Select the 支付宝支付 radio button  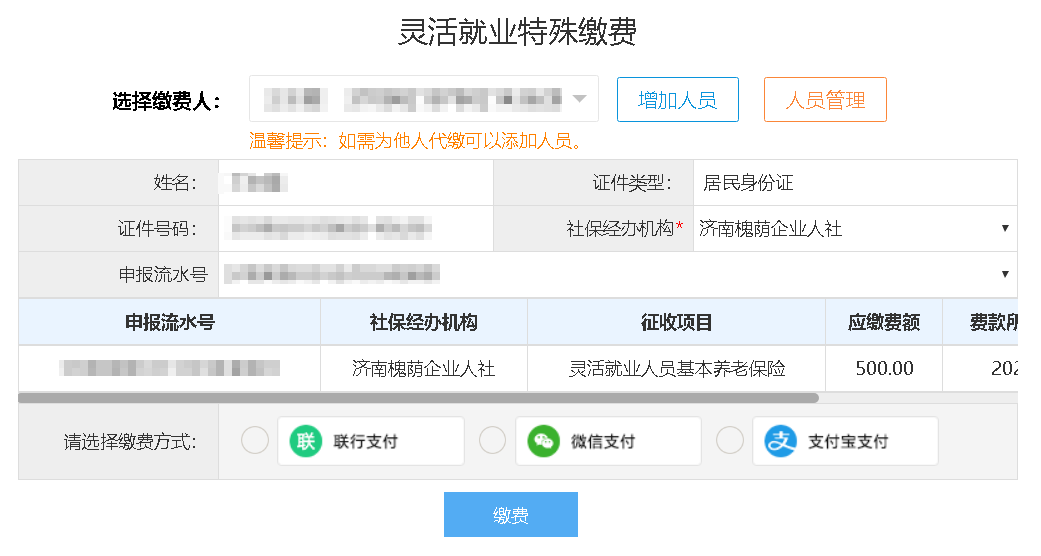click(x=730, y=440)
